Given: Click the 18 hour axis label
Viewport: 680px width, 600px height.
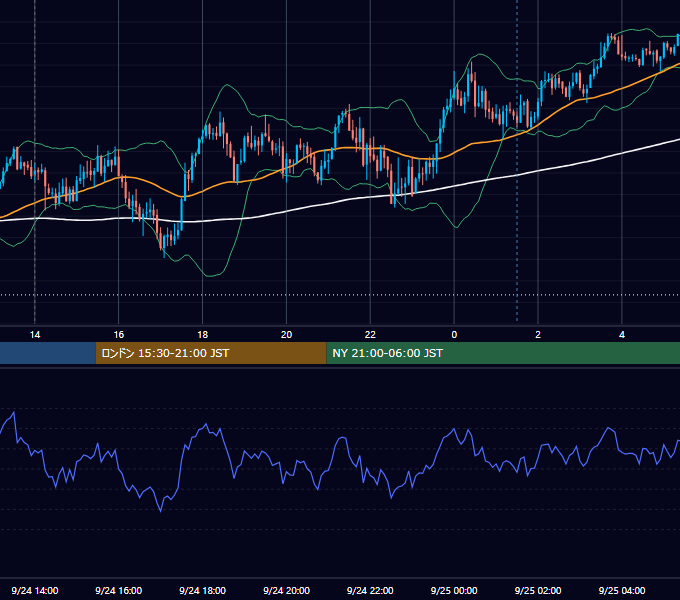Looking at the screenshot, I should pyautogui.click(x=203, y=335).
